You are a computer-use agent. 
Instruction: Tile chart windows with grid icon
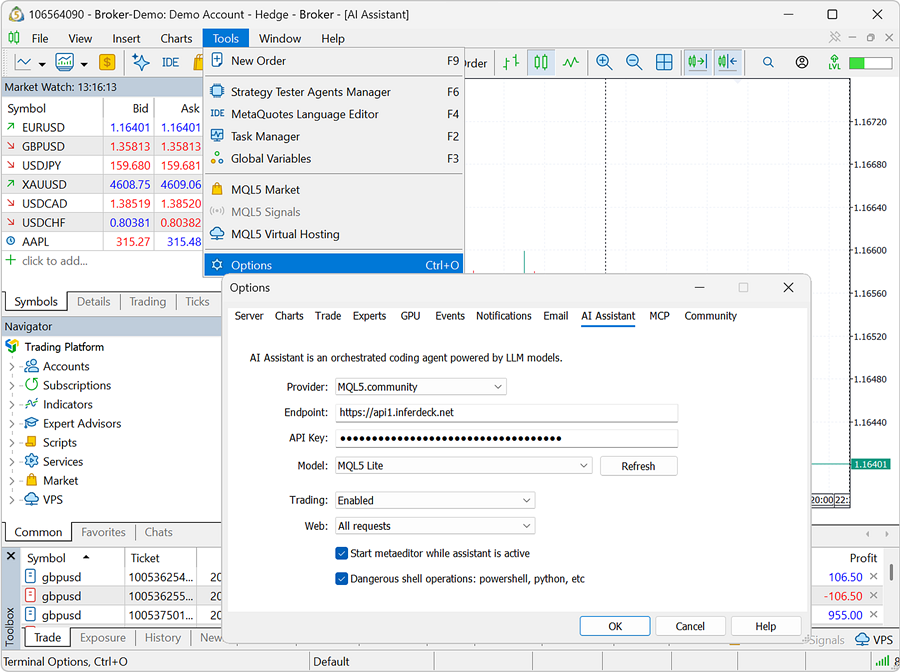point(664,62)
